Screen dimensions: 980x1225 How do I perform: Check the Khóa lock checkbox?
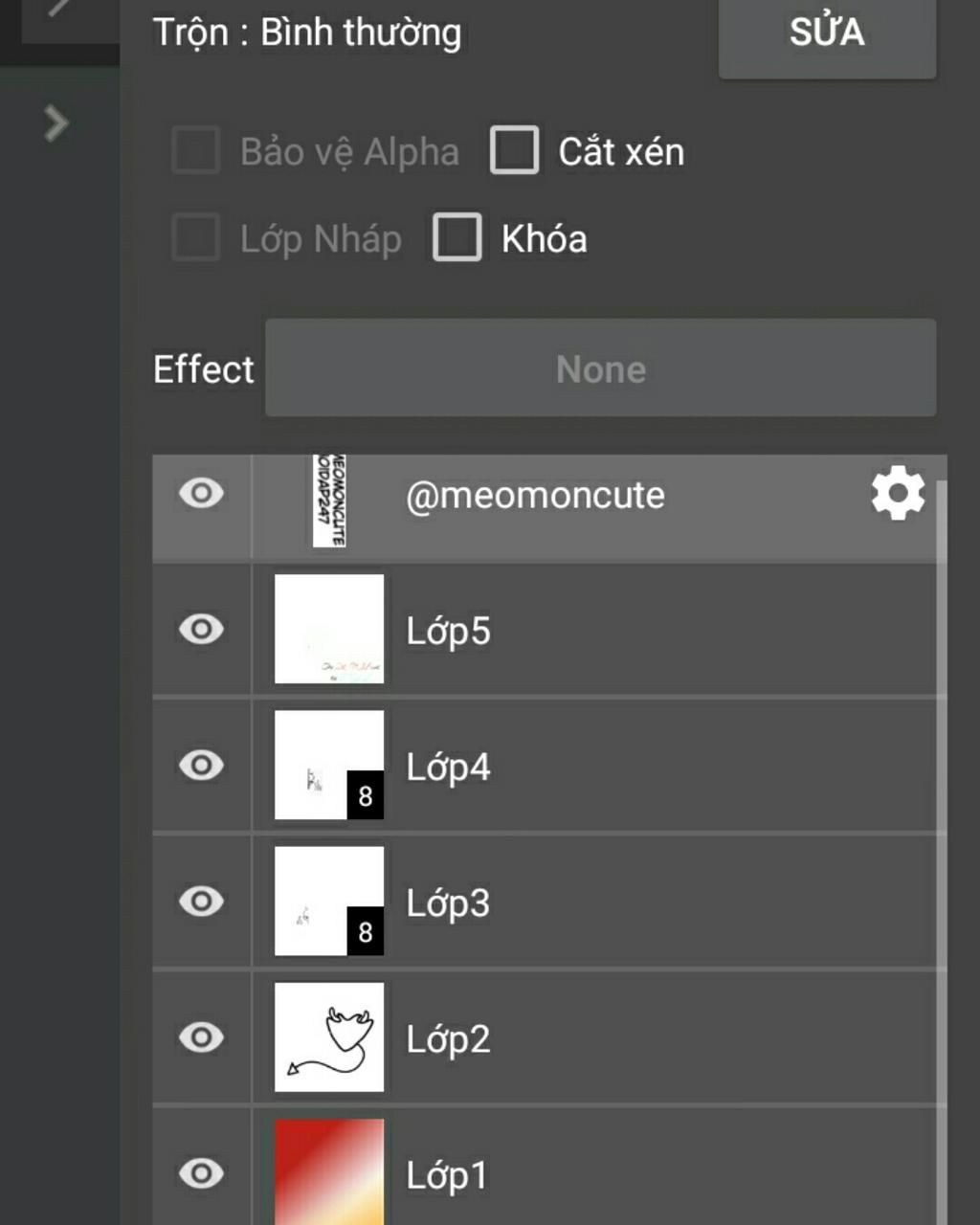(x=457, y=237)
